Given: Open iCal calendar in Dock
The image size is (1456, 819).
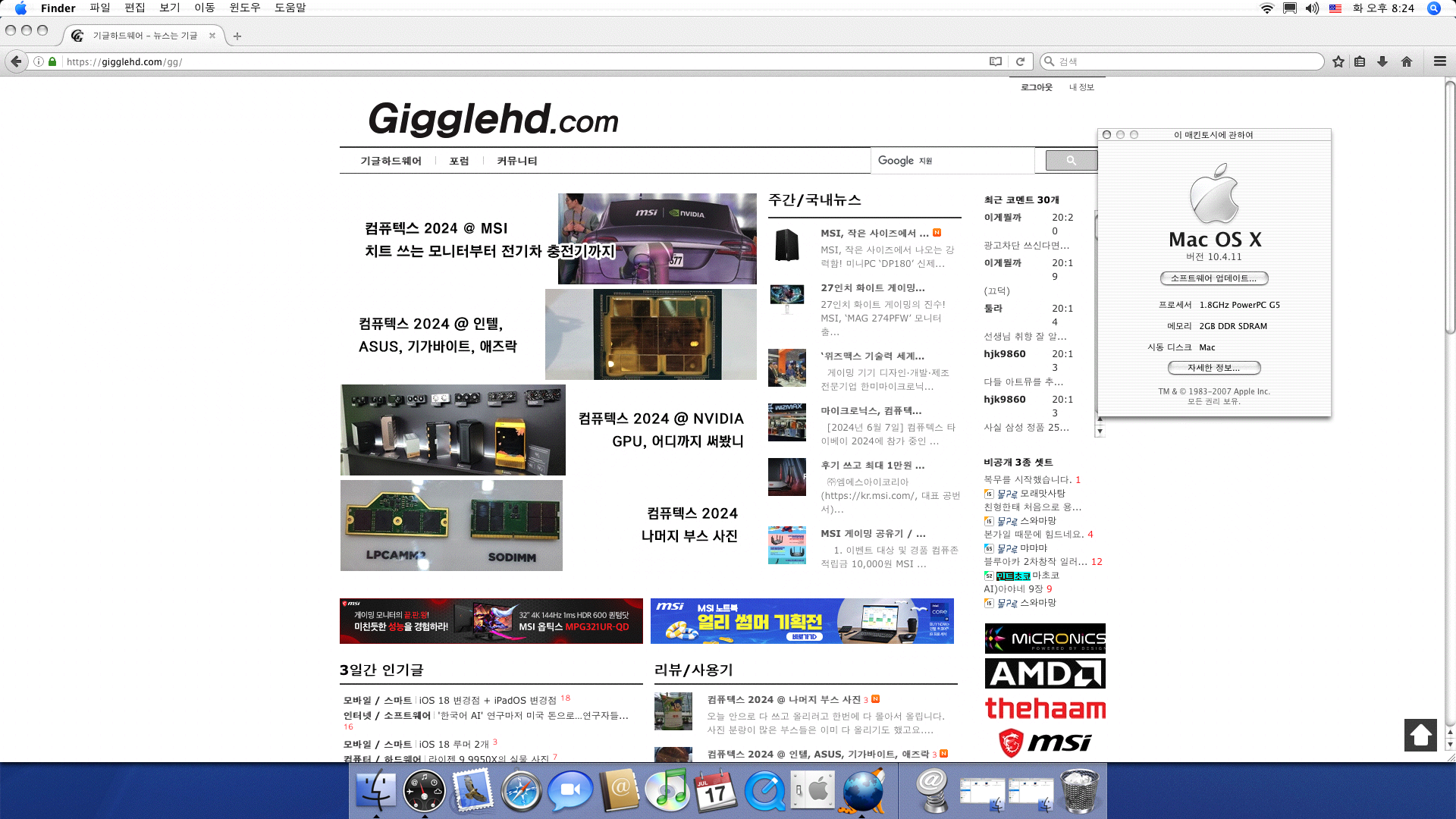Looking at the screenshot, I should point(716,790).
